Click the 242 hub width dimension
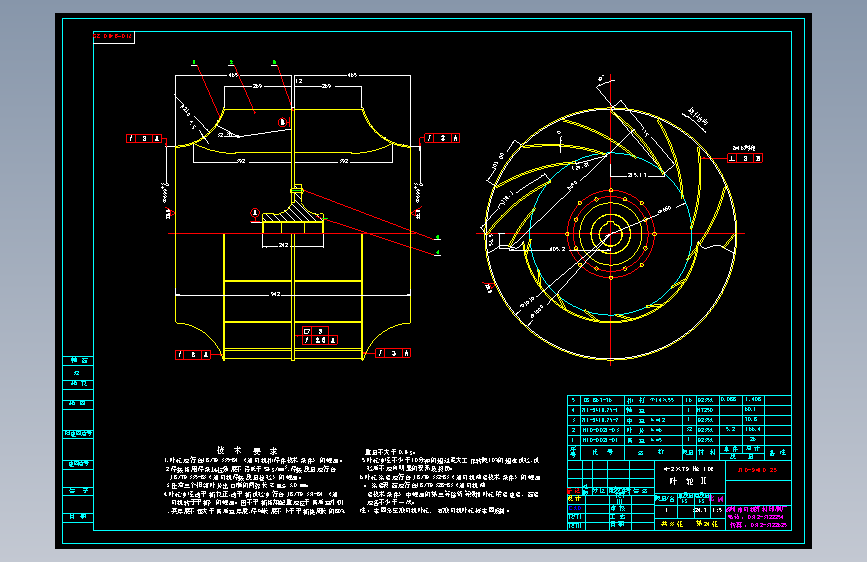 click(x=283, y=244)
